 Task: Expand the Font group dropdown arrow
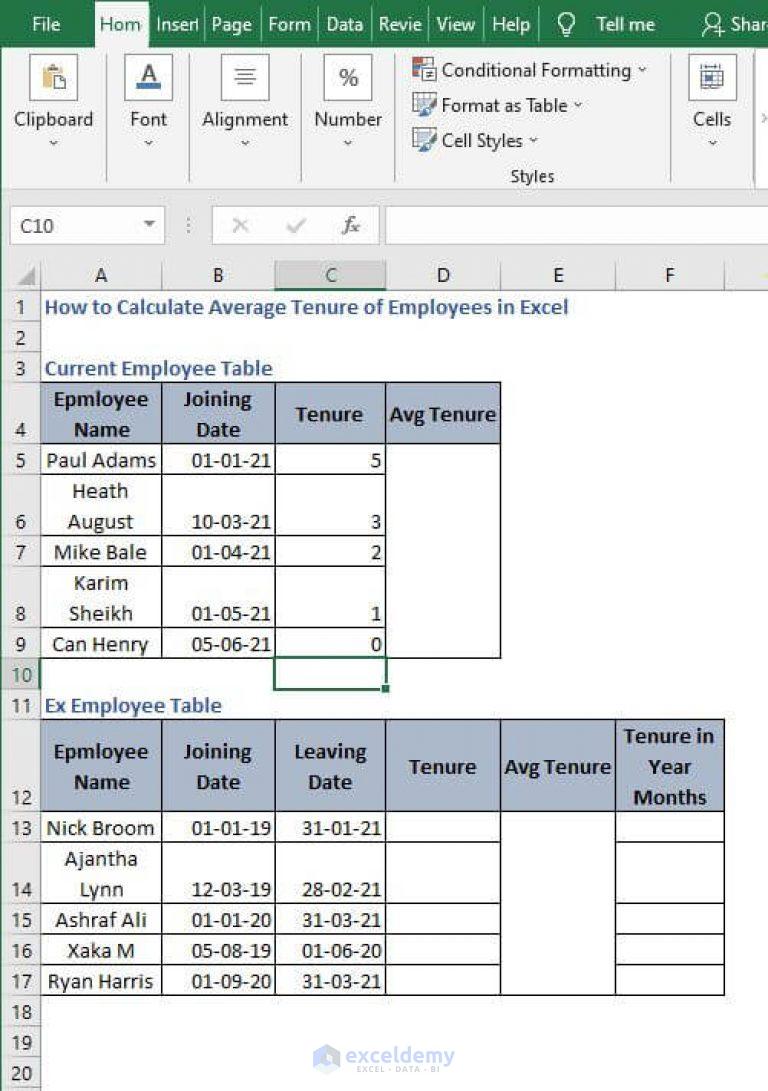(148, 143)
